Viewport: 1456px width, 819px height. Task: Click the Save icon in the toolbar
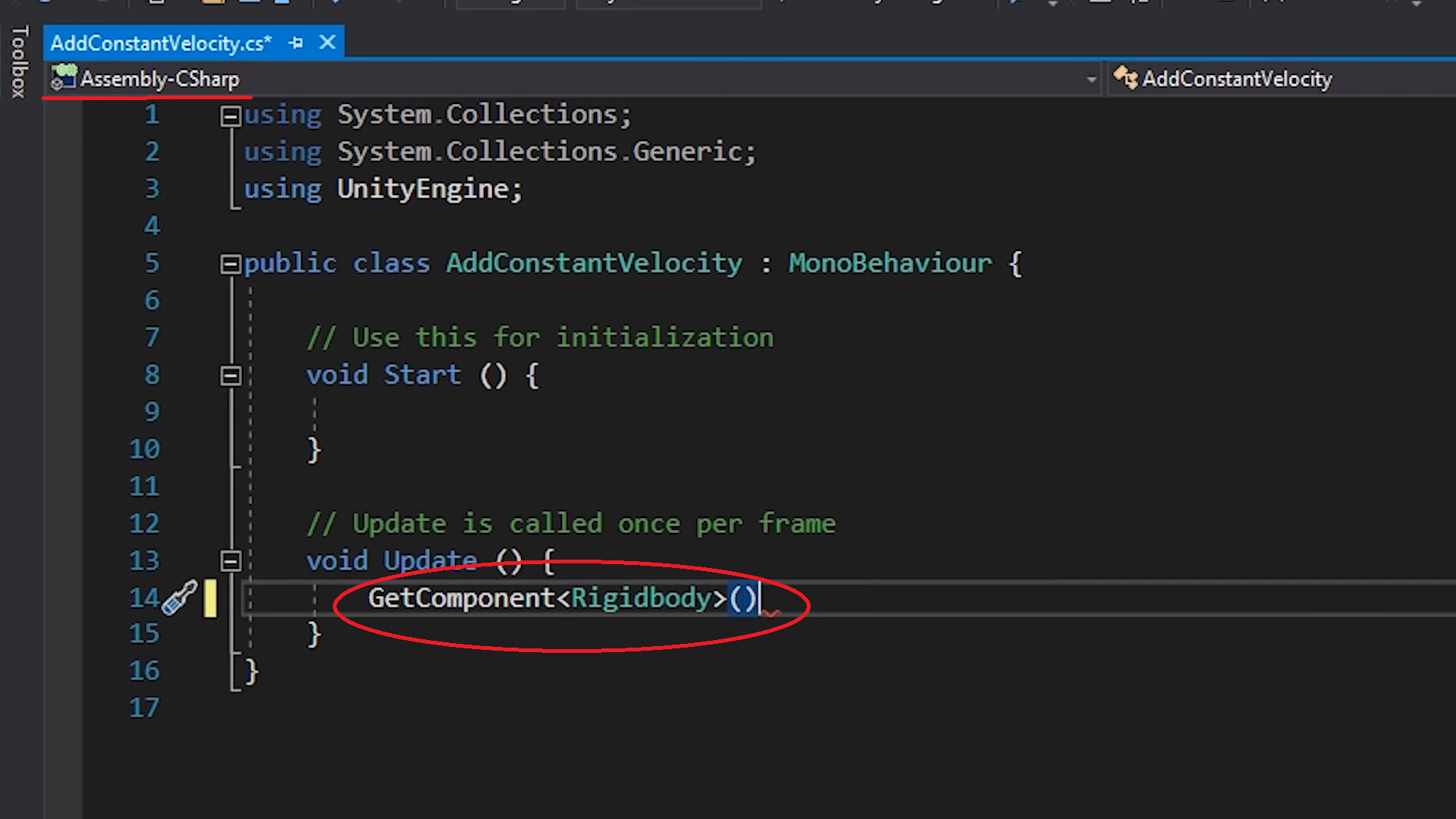(x=250, y=4)
